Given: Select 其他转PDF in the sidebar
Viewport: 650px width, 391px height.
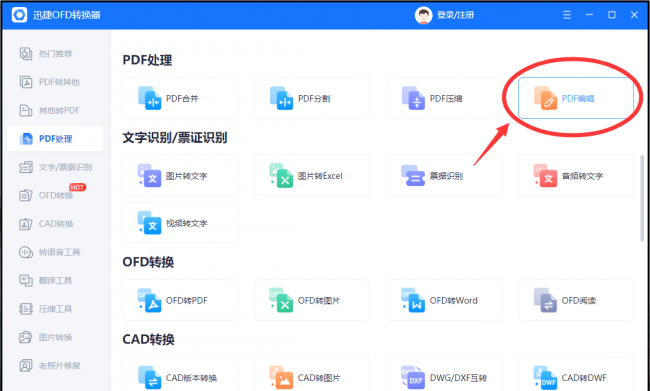Looking at the screenshot, I should click(55, 110).
